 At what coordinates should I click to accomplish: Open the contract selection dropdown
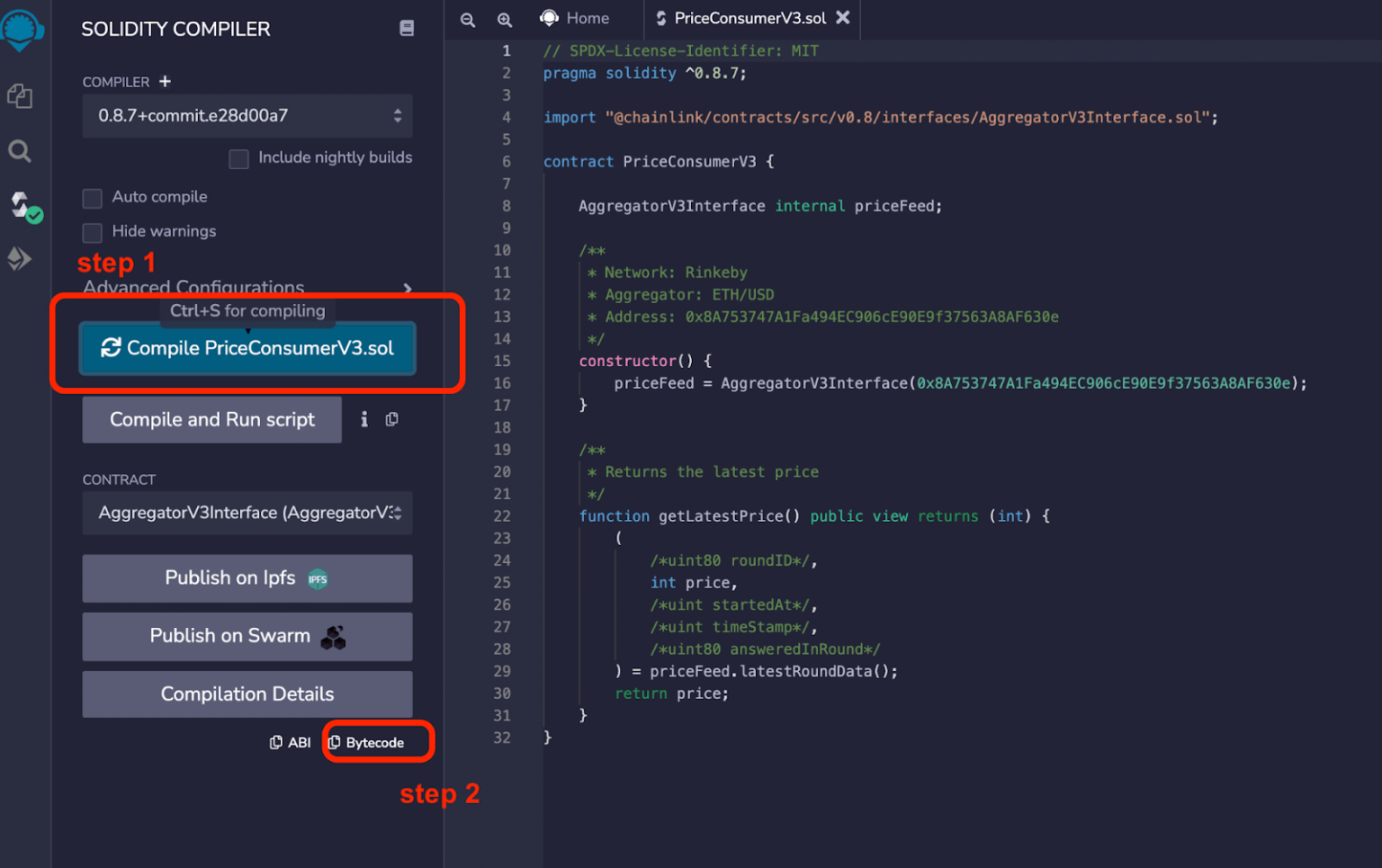point(247,513)
